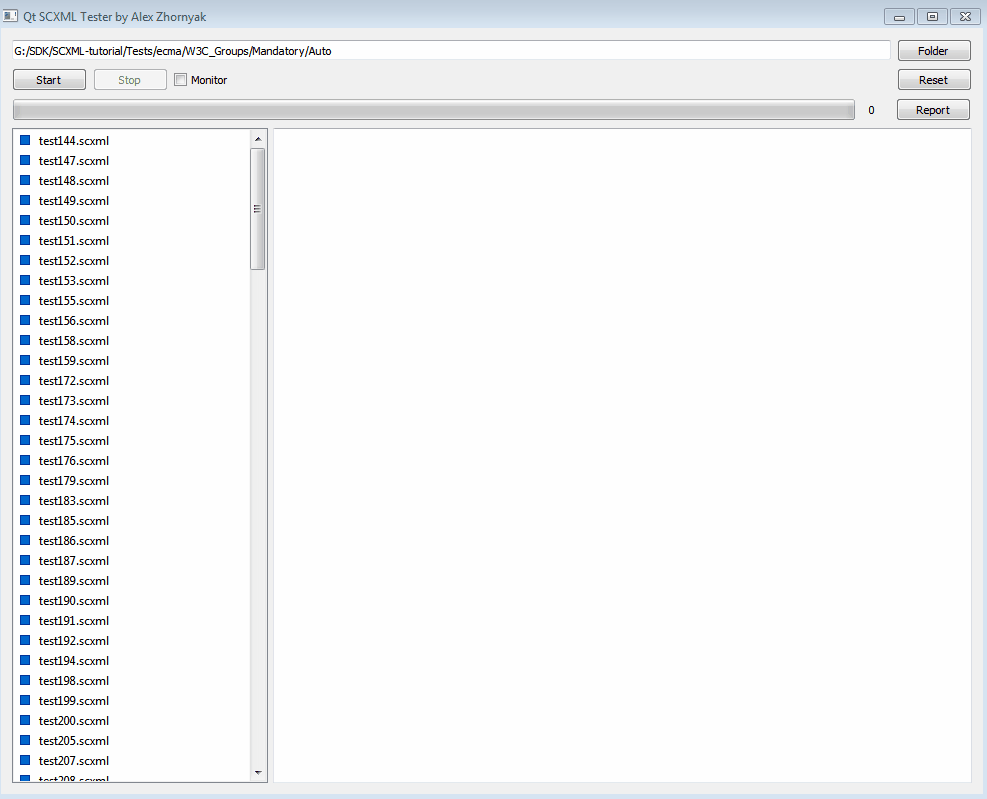The image size is (987, 799).
Task: Enable the Monitor checkbox
Action: [x=181, y=80]
